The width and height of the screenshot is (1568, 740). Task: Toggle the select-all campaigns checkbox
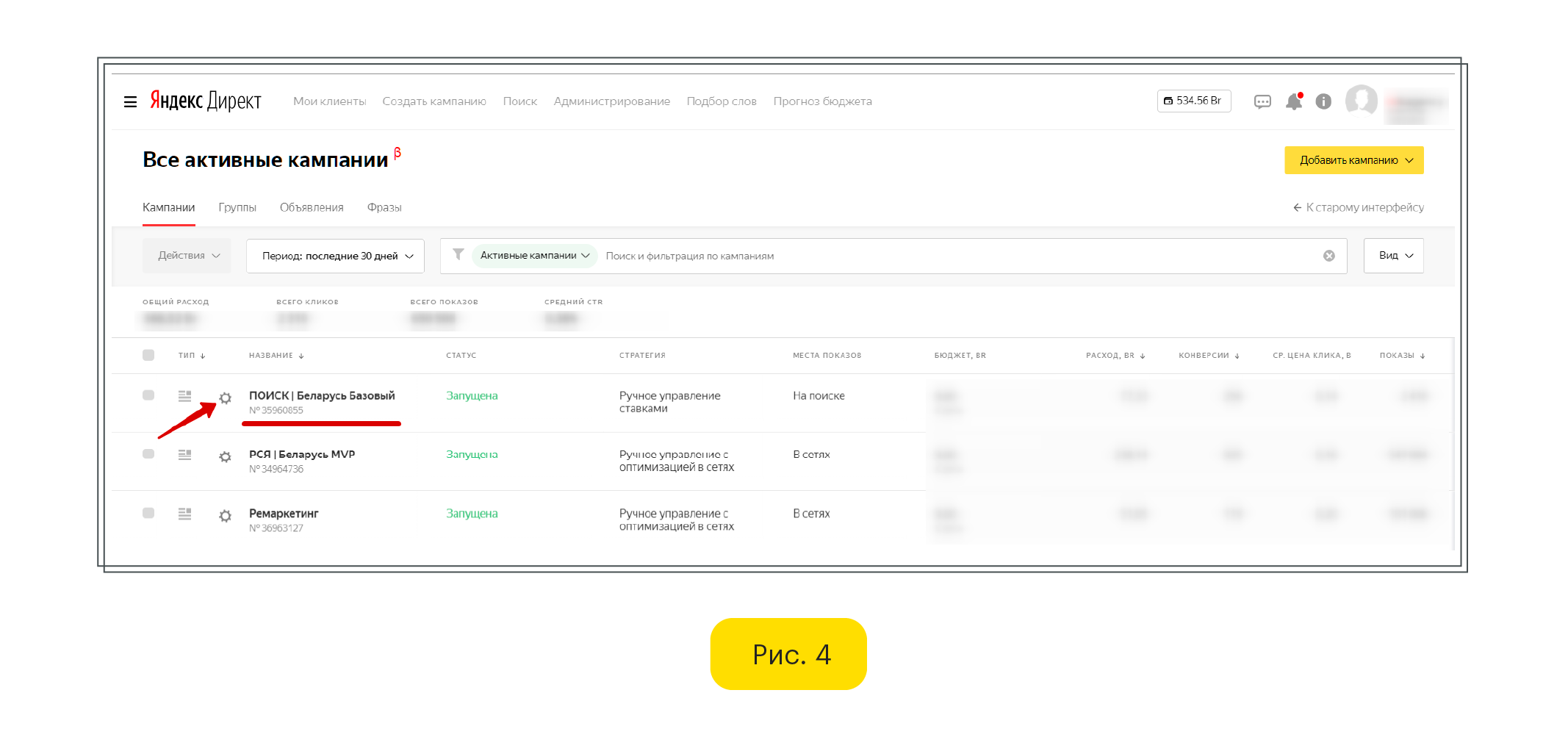pyautogui.click(x=148, y=356)
